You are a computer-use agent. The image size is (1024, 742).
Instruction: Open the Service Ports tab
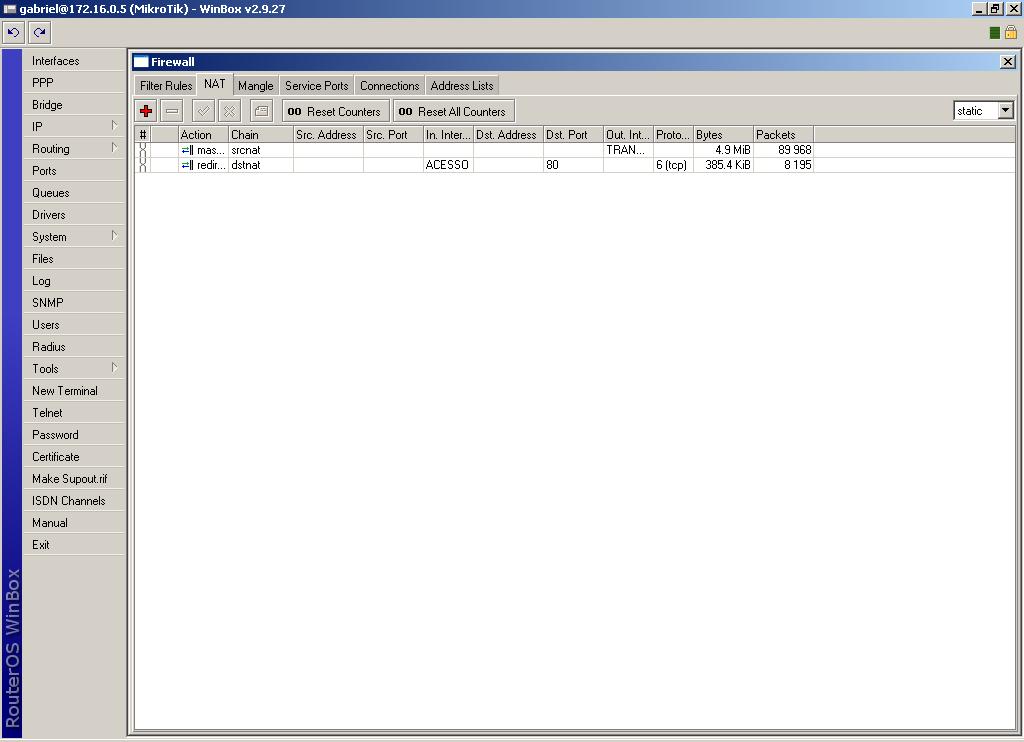click(317, 86)
